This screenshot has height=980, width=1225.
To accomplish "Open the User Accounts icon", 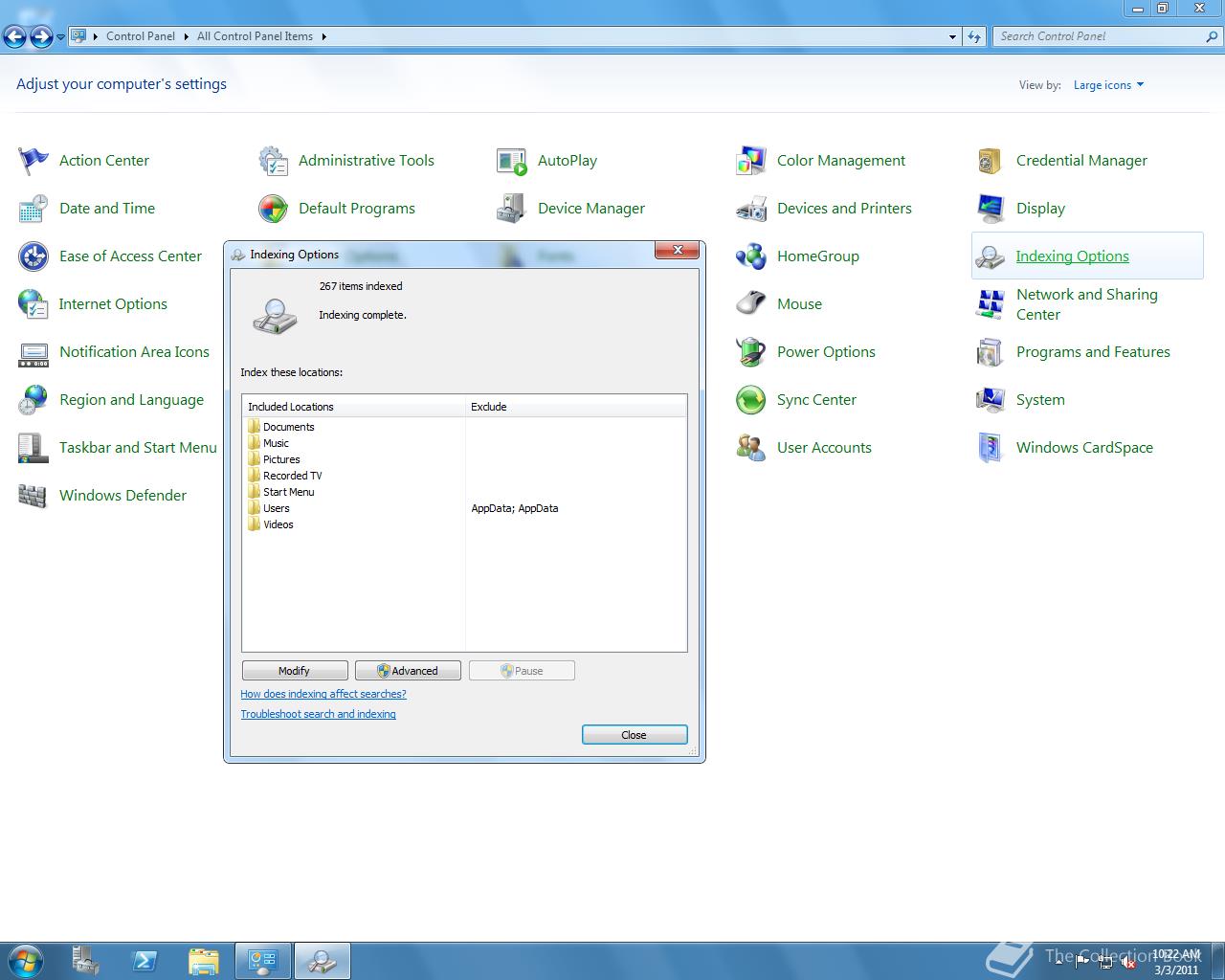I will (x=751, y=448).
